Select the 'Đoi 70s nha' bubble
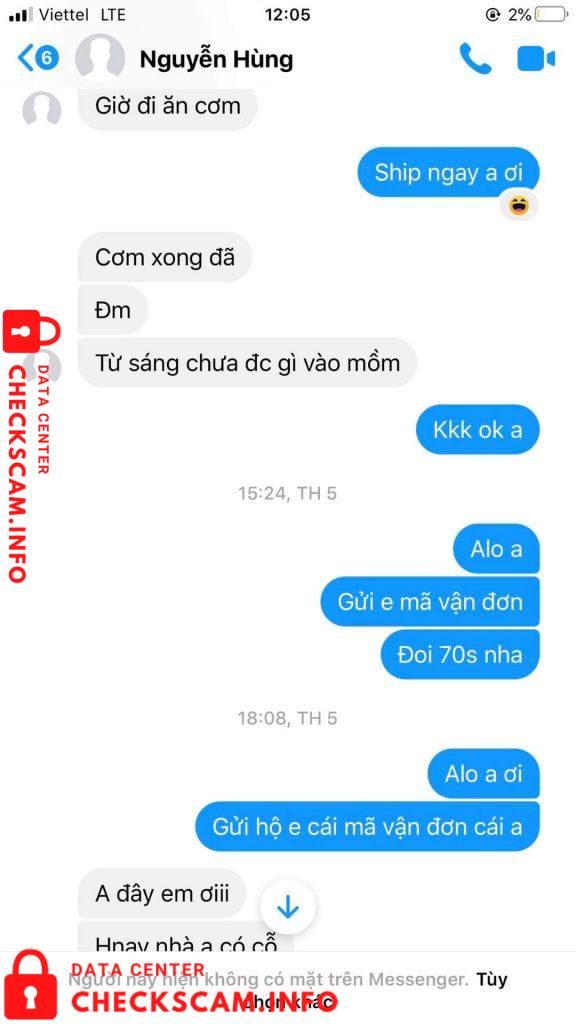 point(460,654)
